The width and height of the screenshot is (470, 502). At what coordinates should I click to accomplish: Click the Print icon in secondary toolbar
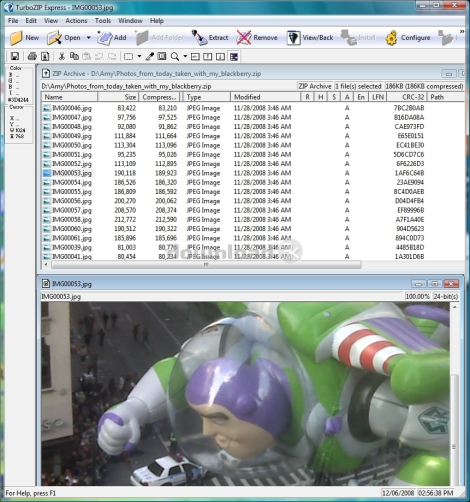[32, 56]
